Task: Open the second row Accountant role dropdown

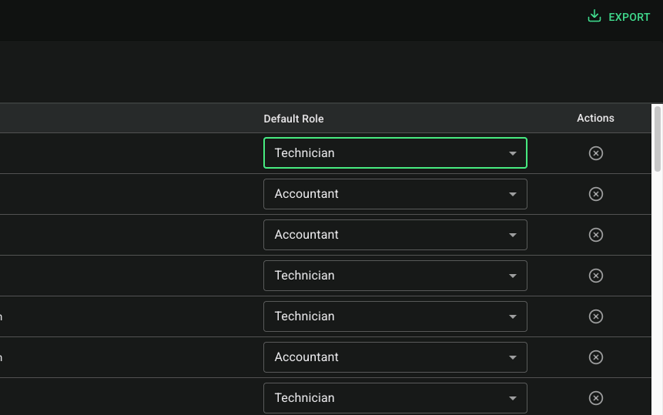Action: pyautogui.click(x=395, y=194)
